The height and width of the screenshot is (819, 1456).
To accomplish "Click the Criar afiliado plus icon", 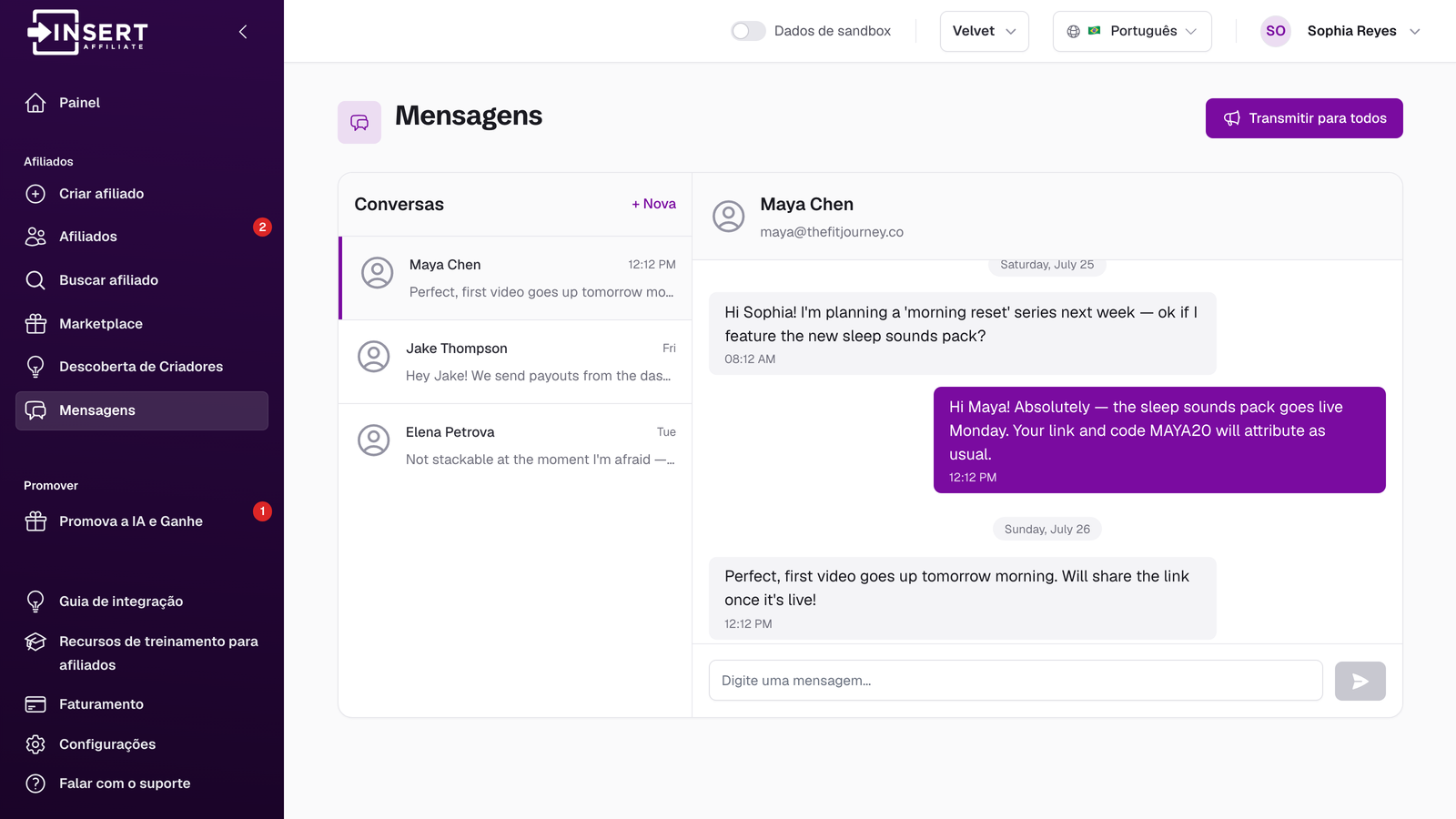I will click(x=35, y=194).
